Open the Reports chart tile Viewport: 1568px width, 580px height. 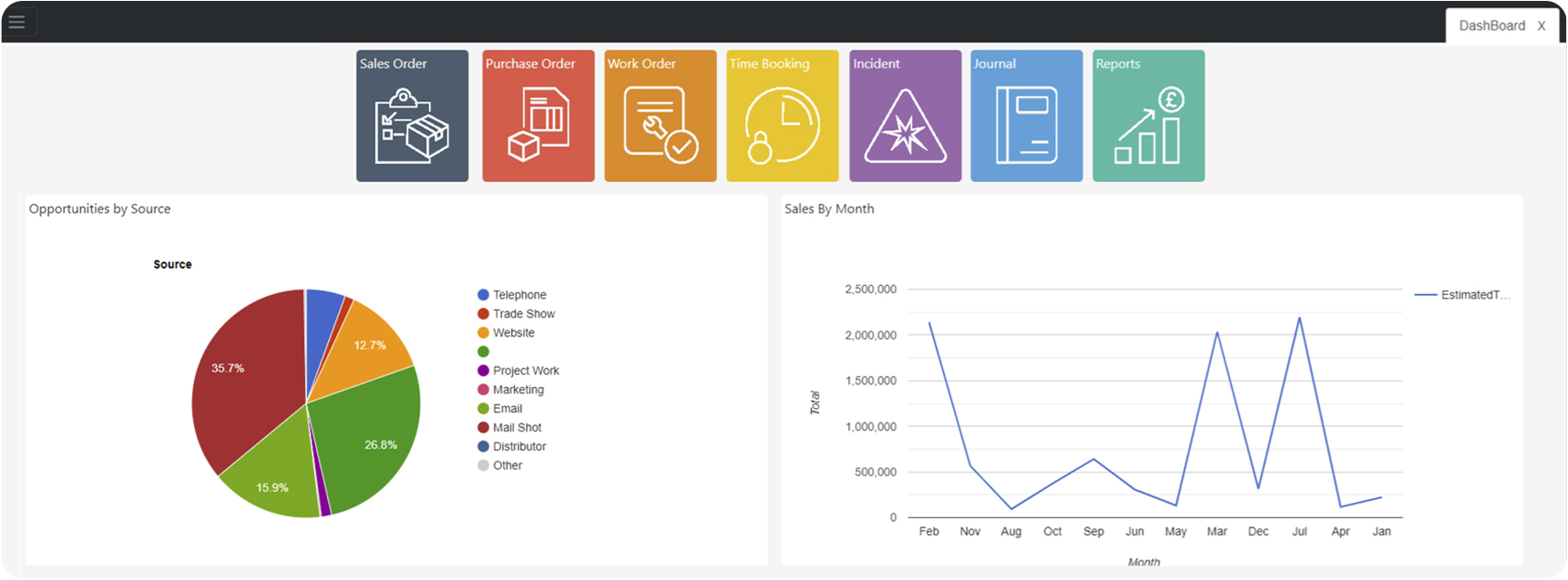1148,117
